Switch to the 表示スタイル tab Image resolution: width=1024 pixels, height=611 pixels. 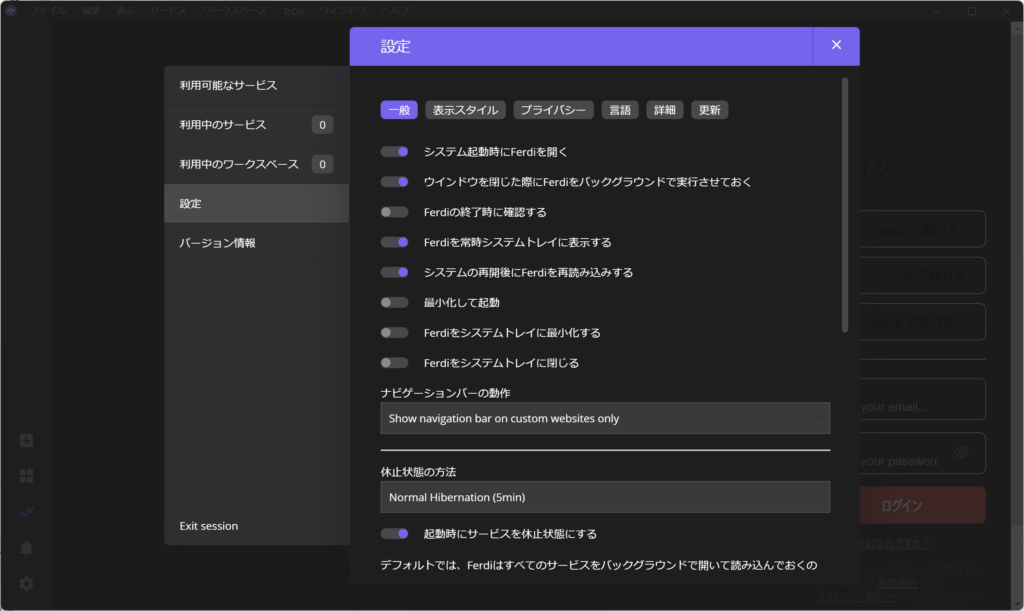pos(465,110)
